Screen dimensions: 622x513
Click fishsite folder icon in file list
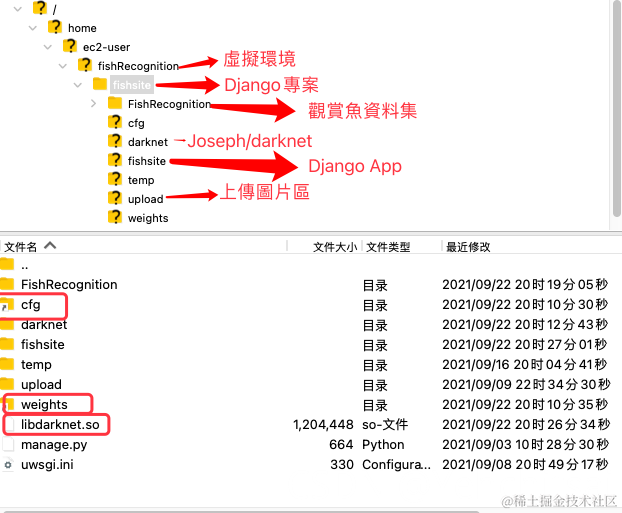(x=7, y=344)
